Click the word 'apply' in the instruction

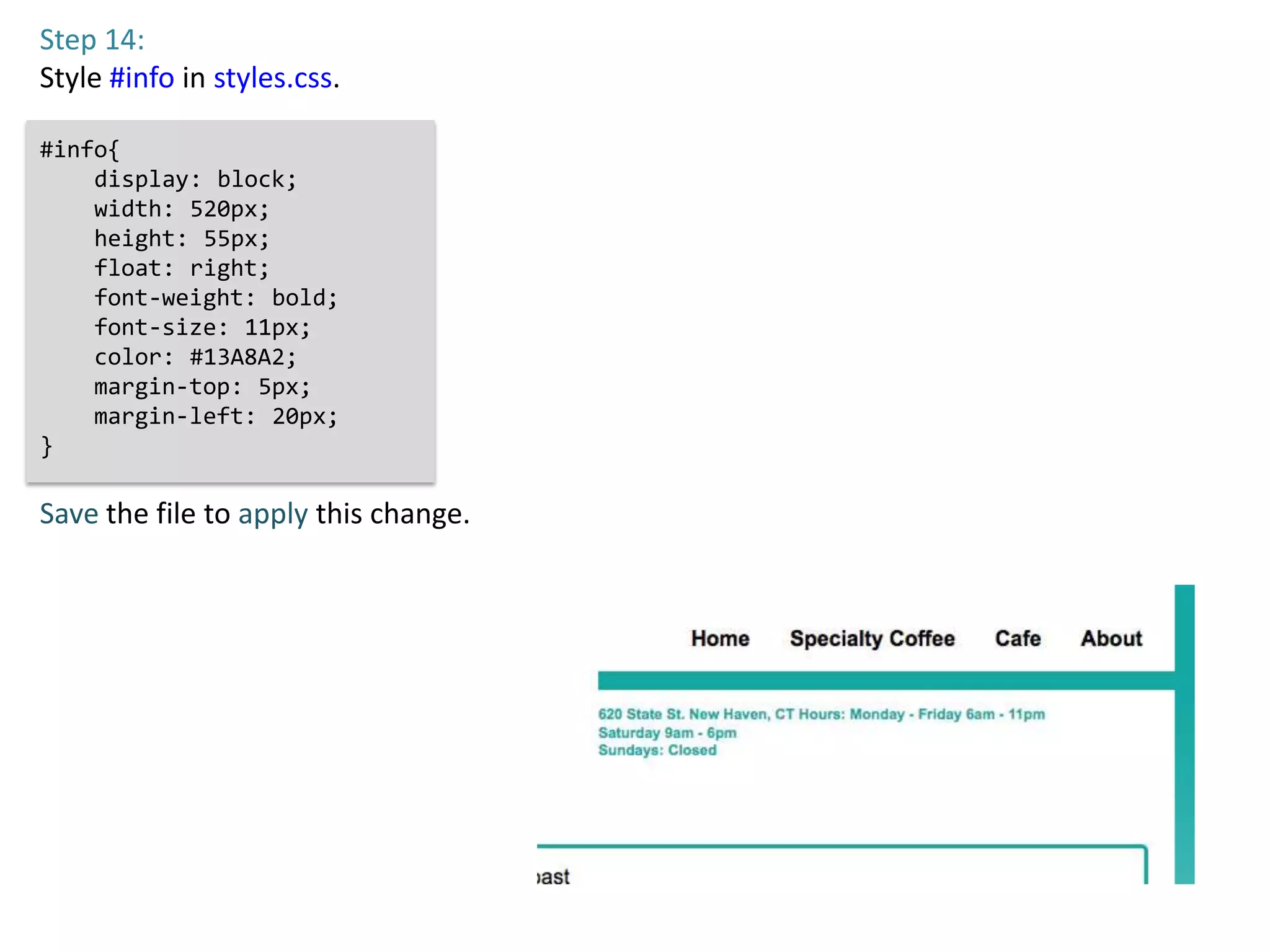tap(273, 515)
